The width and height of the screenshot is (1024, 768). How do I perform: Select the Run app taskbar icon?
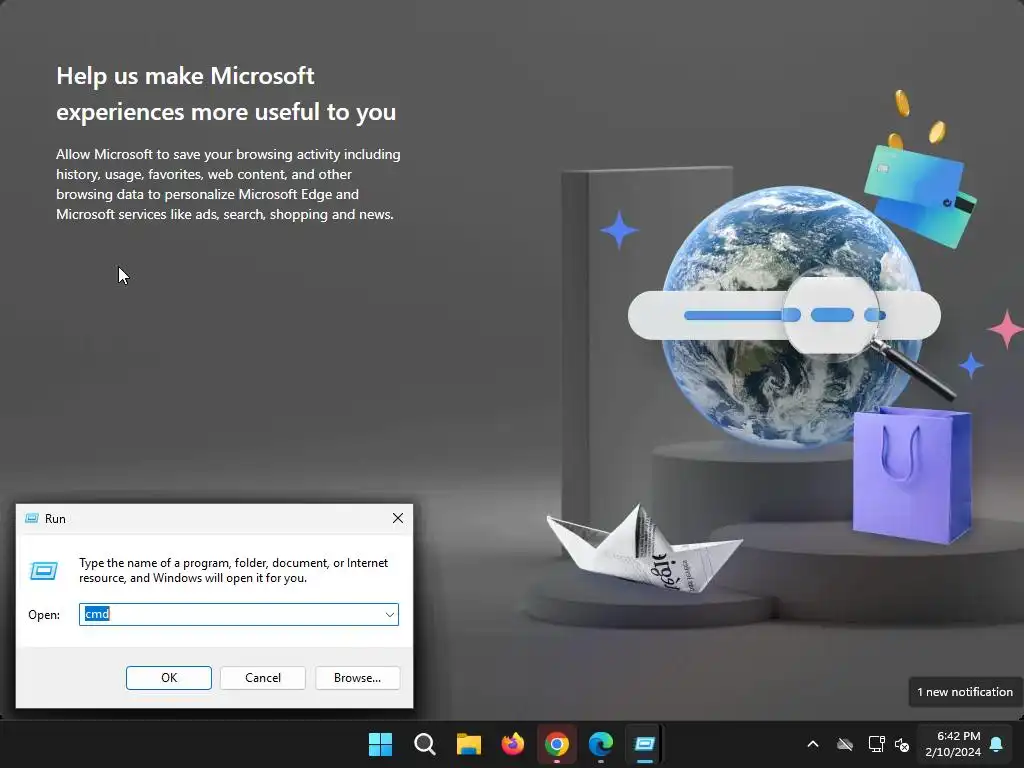[x=645, y=744]
